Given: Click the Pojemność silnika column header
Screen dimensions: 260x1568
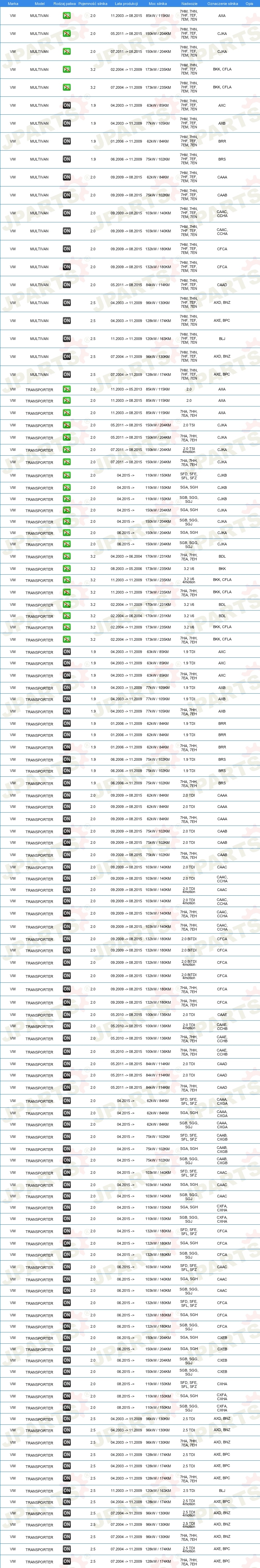Looking at the screenshot, I should tap(92, 4).
